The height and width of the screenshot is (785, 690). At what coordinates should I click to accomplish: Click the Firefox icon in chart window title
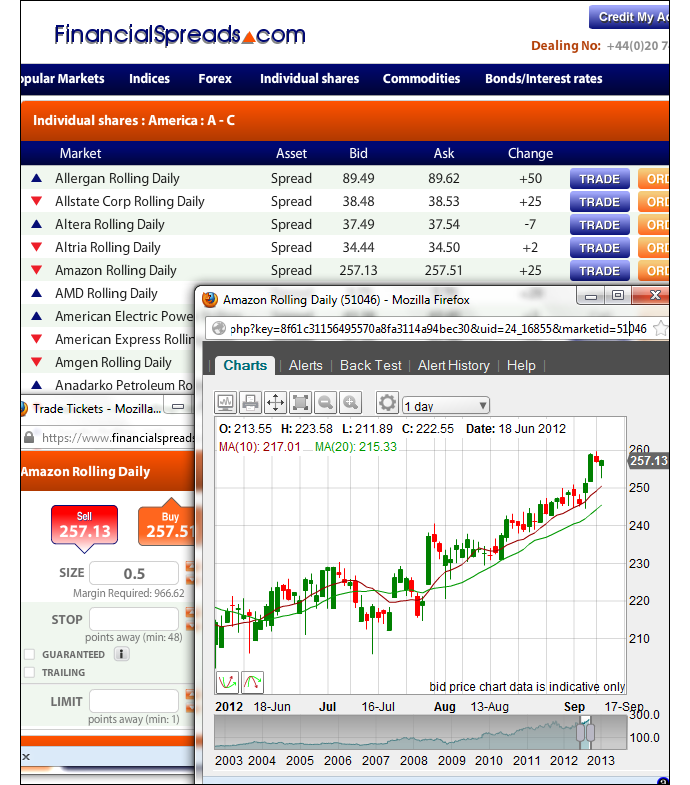click(210, 299)
